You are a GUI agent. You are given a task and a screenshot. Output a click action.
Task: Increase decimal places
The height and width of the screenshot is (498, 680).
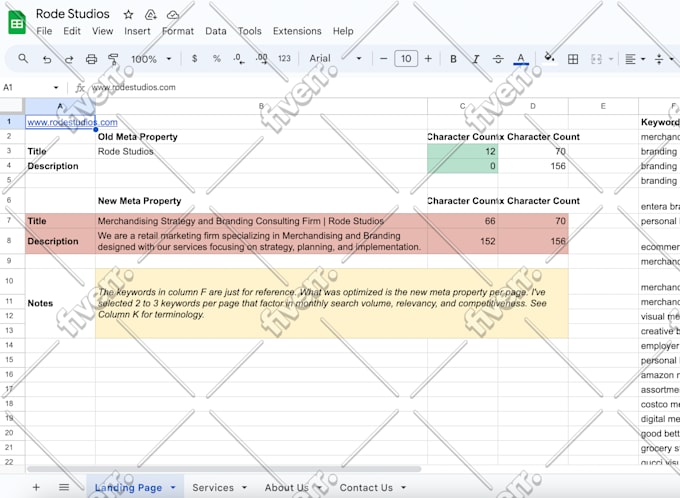[262, 59]
